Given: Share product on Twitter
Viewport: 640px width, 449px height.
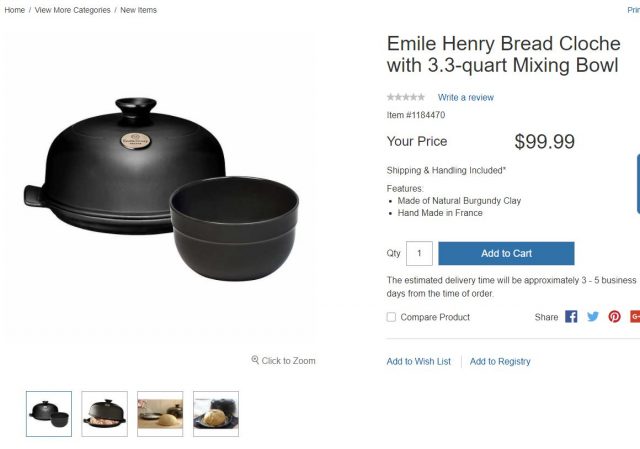Looking at the screenshot, I should pyautogui.click(x=593, y=317).
